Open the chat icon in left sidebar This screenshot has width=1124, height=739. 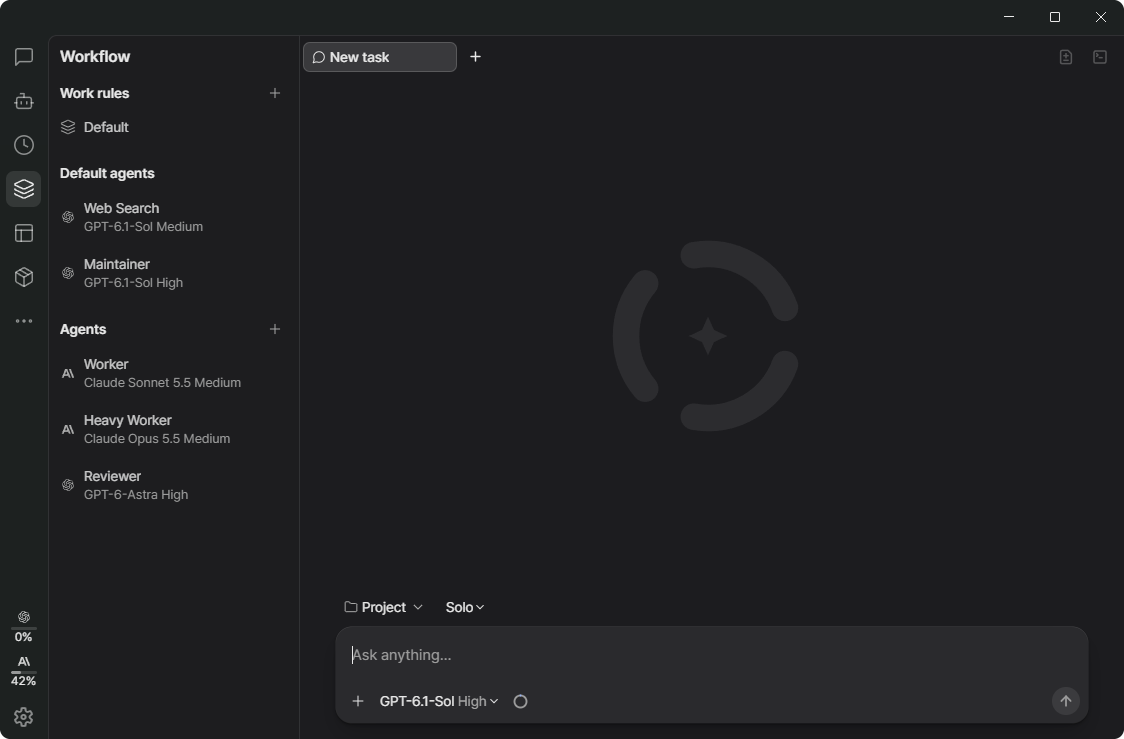click(x=24, y=57)
